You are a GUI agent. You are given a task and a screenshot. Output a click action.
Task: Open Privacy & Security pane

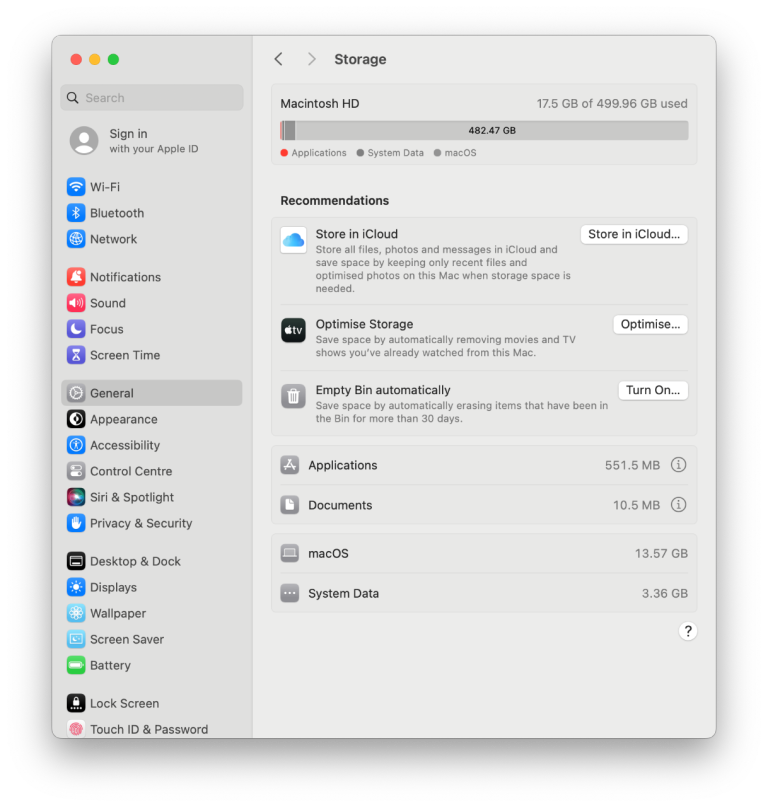140,523
